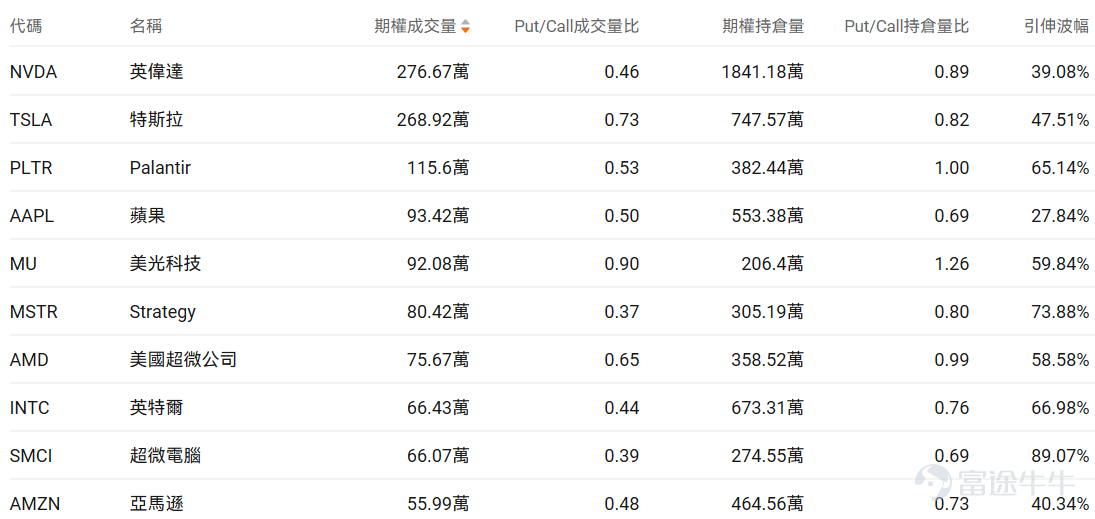Click MSTR open interest 305.19萬
1095x519 pixels.
click(767, 312)
